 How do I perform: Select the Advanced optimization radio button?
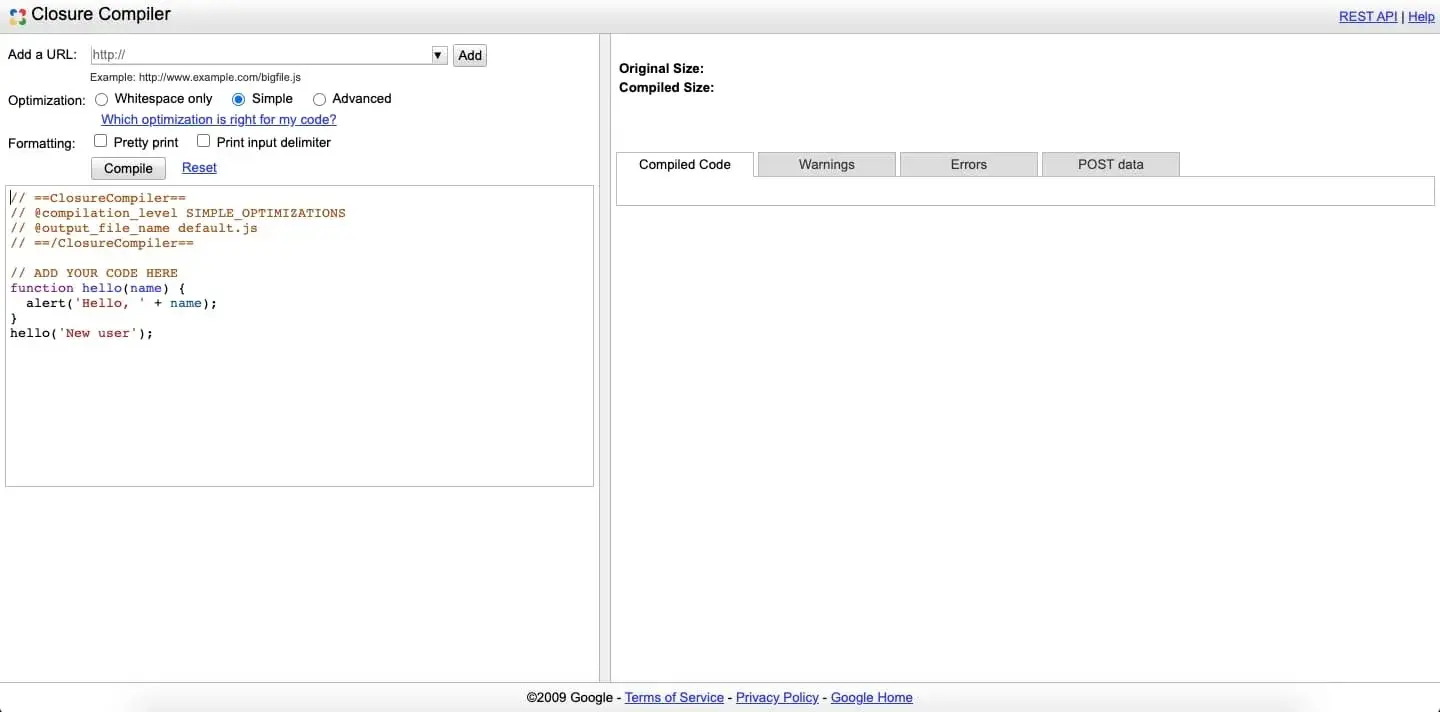pyautogui.click(x=320, y=99)
